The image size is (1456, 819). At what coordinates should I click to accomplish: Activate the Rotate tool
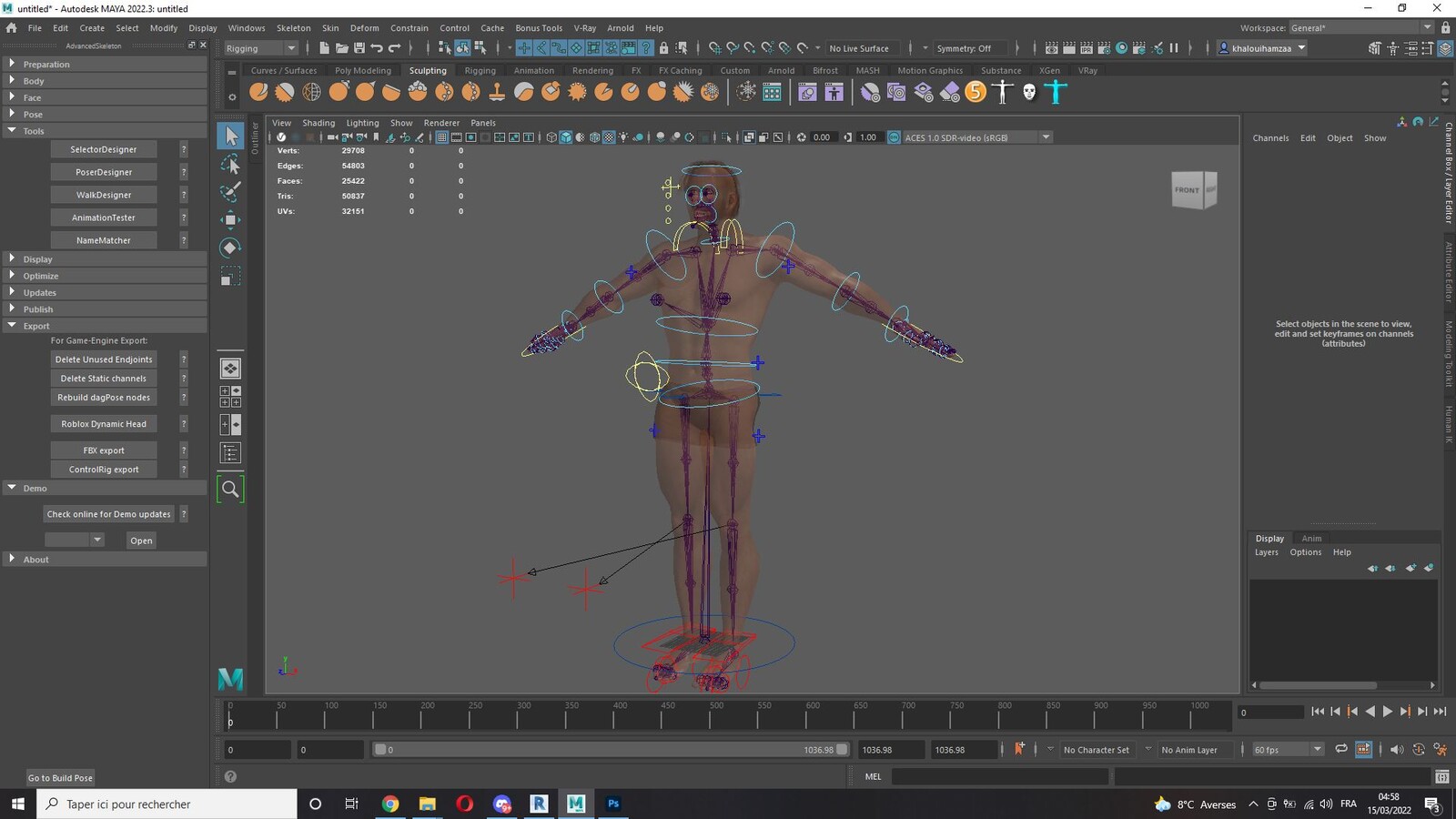(x=230, y=248)
